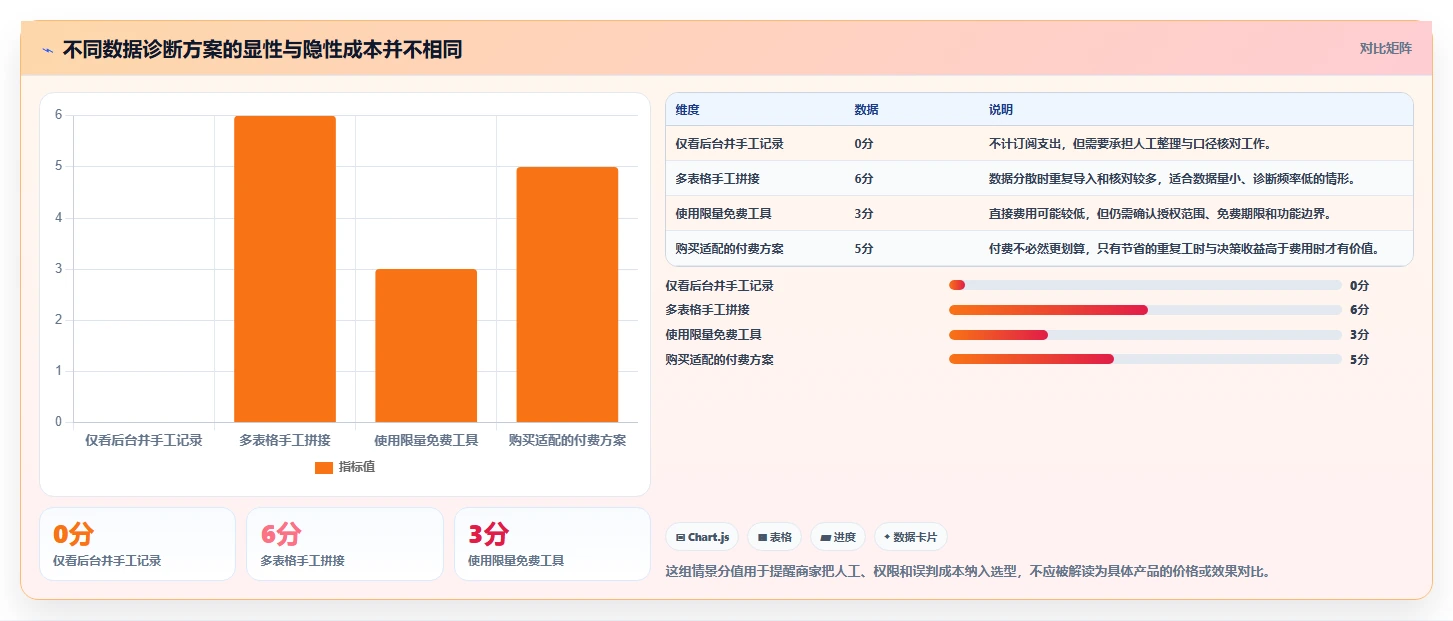This screenshot has width=1453, height=621.
Task: Click table cell 仅看后台并手工记录
Action: pos(729,144)
